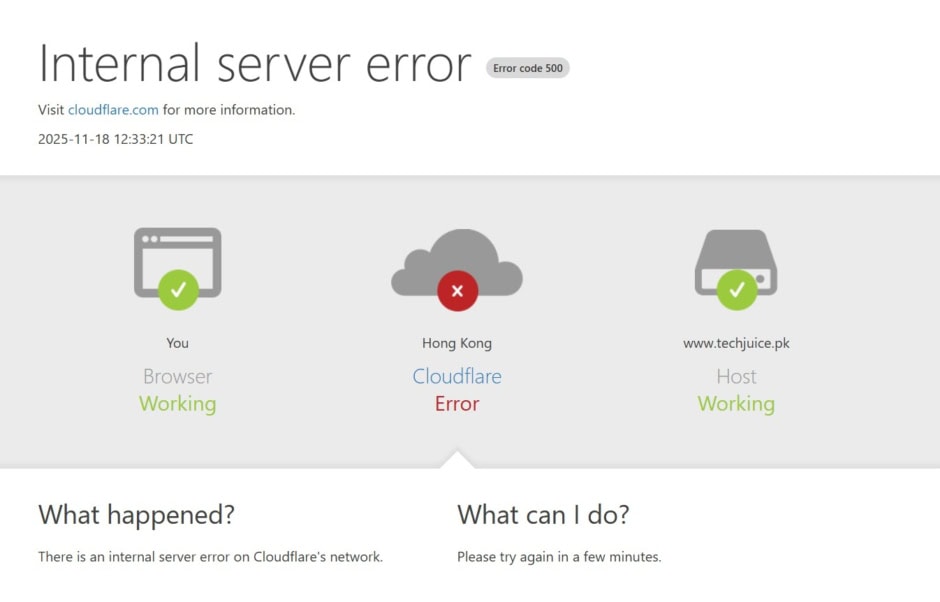Select the green checkmark on the host icon

click(x=737, y=290)
